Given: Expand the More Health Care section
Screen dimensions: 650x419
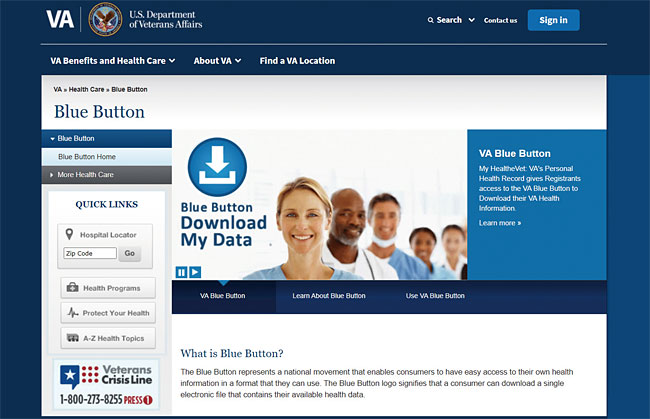Looking at the screenshot, I should coord(107,174).
